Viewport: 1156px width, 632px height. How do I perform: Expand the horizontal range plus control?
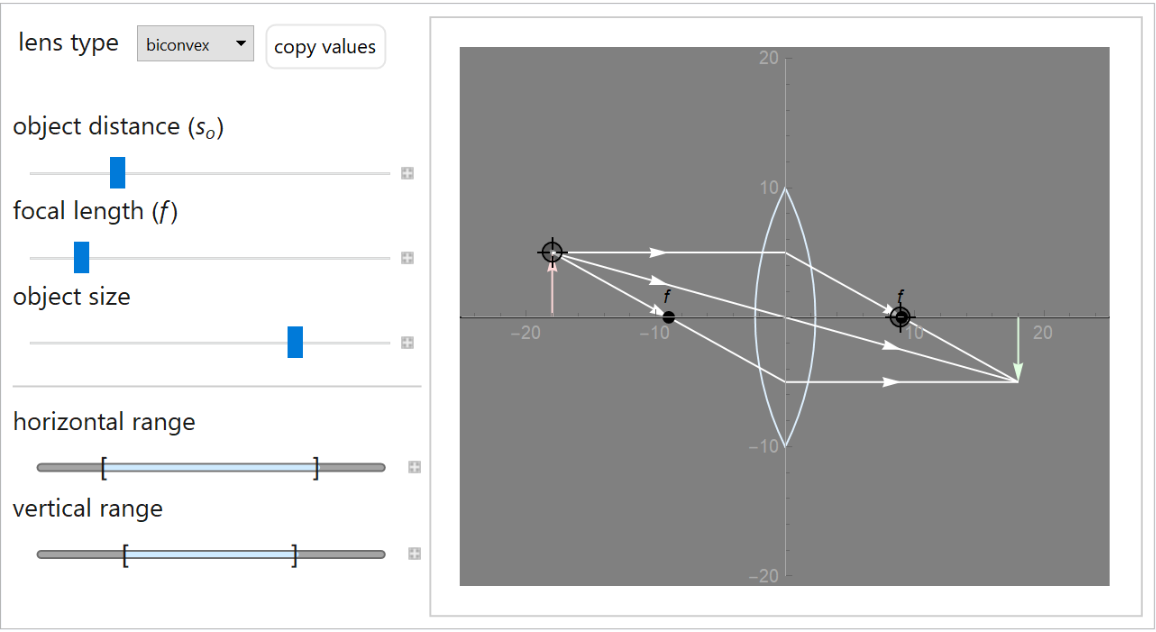tap(414, 467)
